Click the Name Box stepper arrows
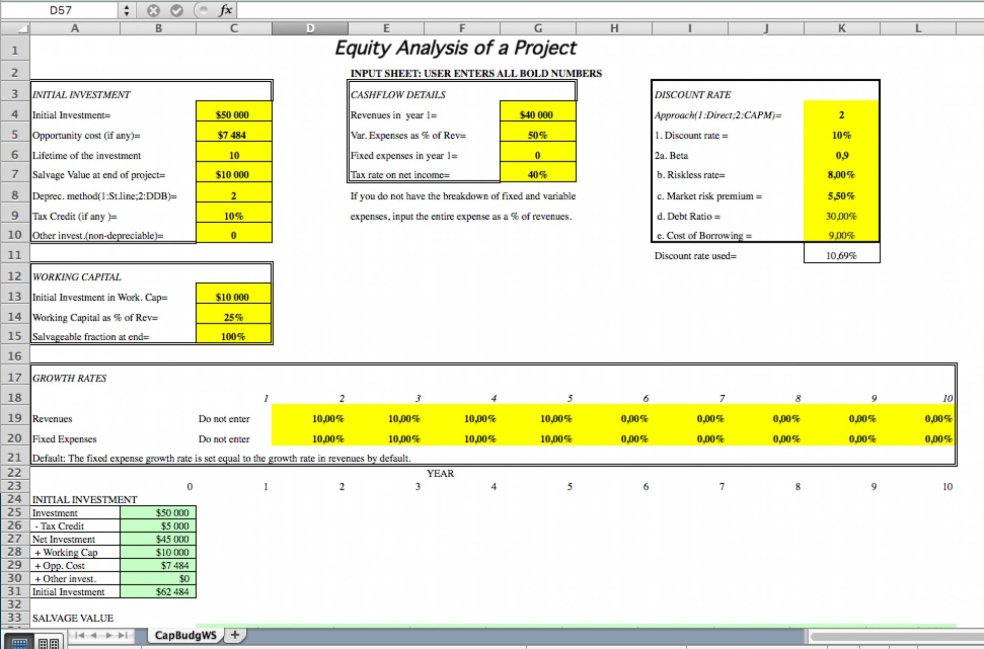This screenshot has width=984, height=649. pyautogui.click(x=126, y=10)
